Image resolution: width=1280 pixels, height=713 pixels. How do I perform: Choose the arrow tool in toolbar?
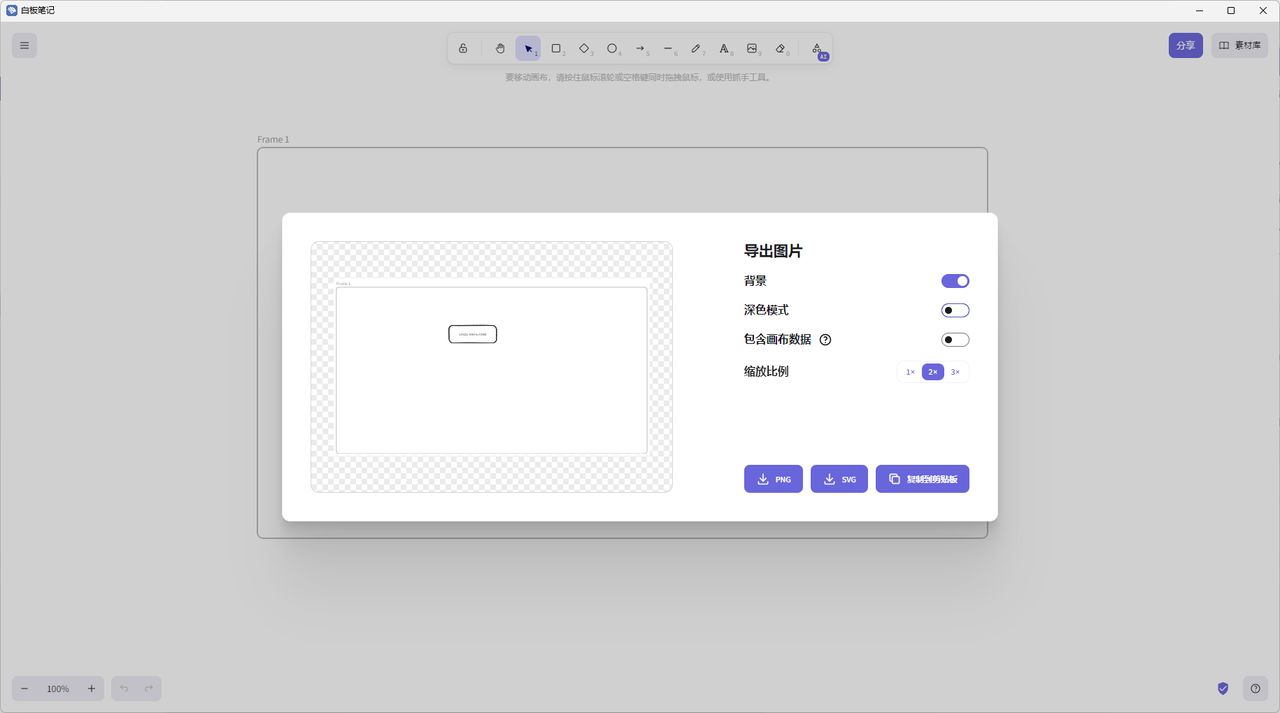[640, 48]
